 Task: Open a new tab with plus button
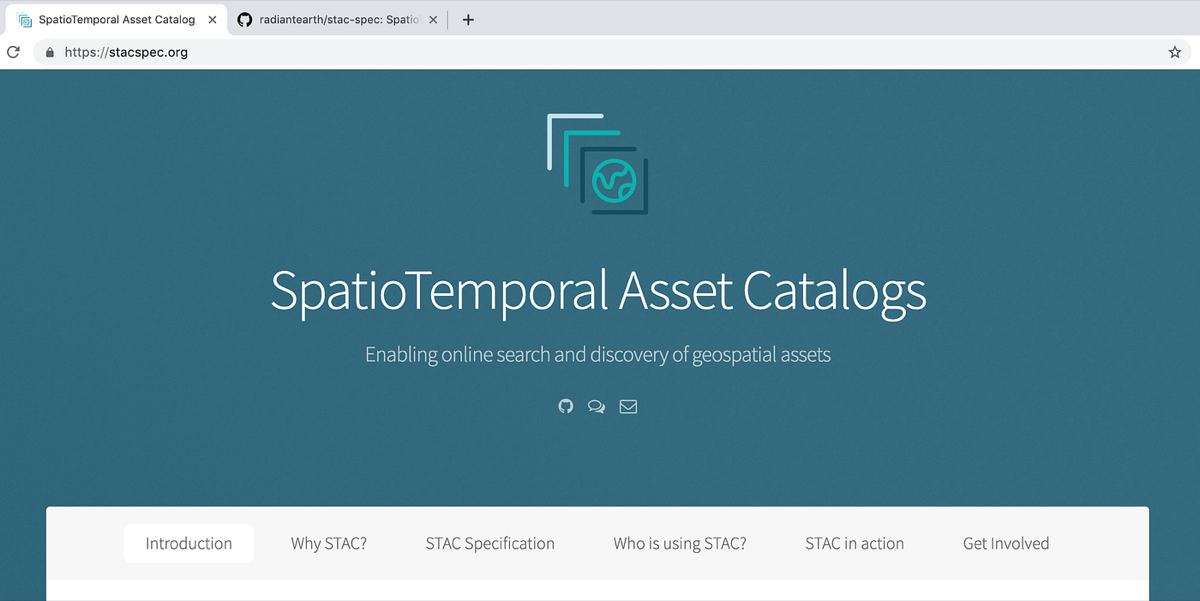pyautogui.click(x=468, y=19)
